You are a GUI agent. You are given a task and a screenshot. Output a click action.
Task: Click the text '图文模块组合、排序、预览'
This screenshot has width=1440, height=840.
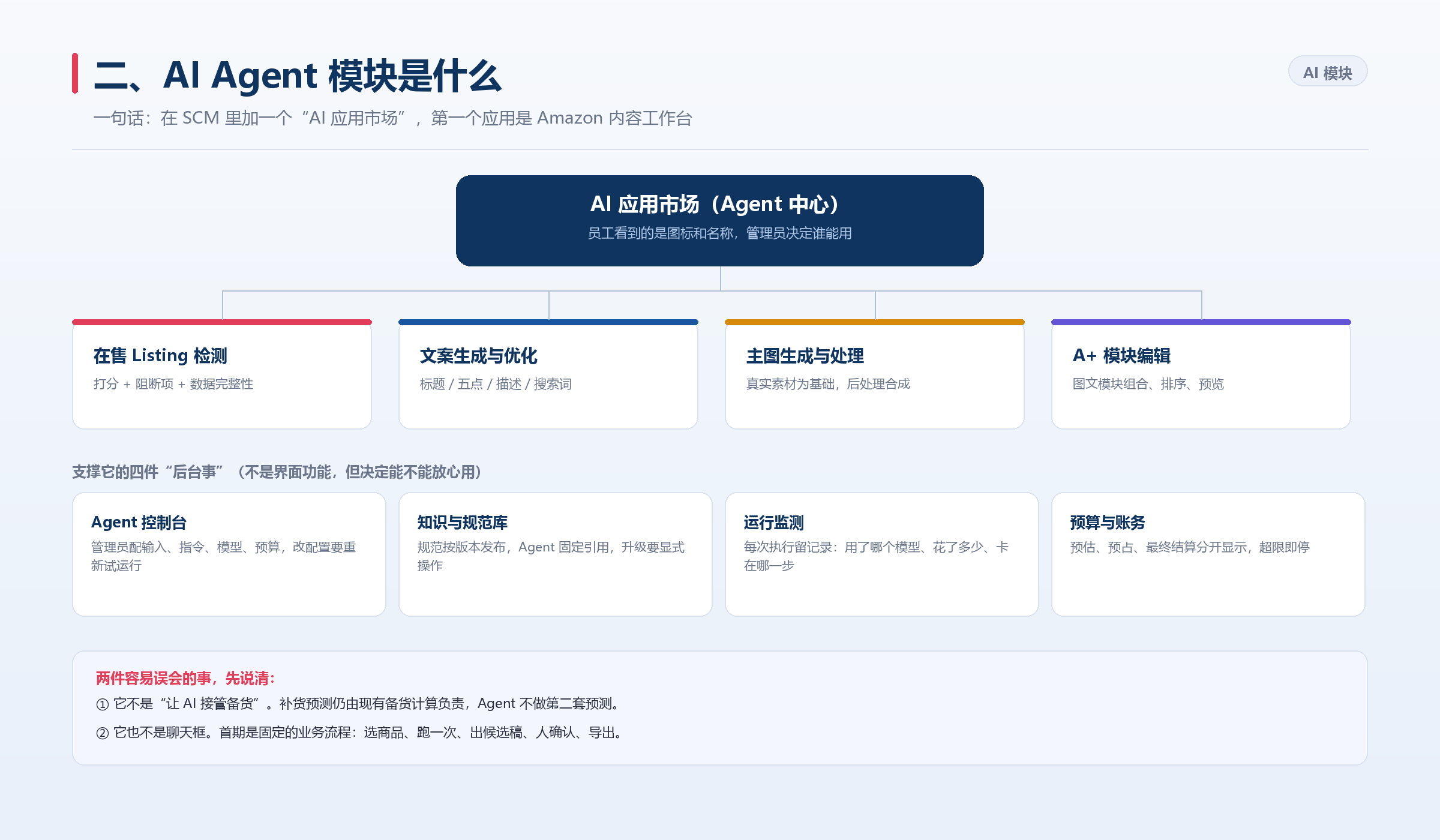tap(1148, 384)
